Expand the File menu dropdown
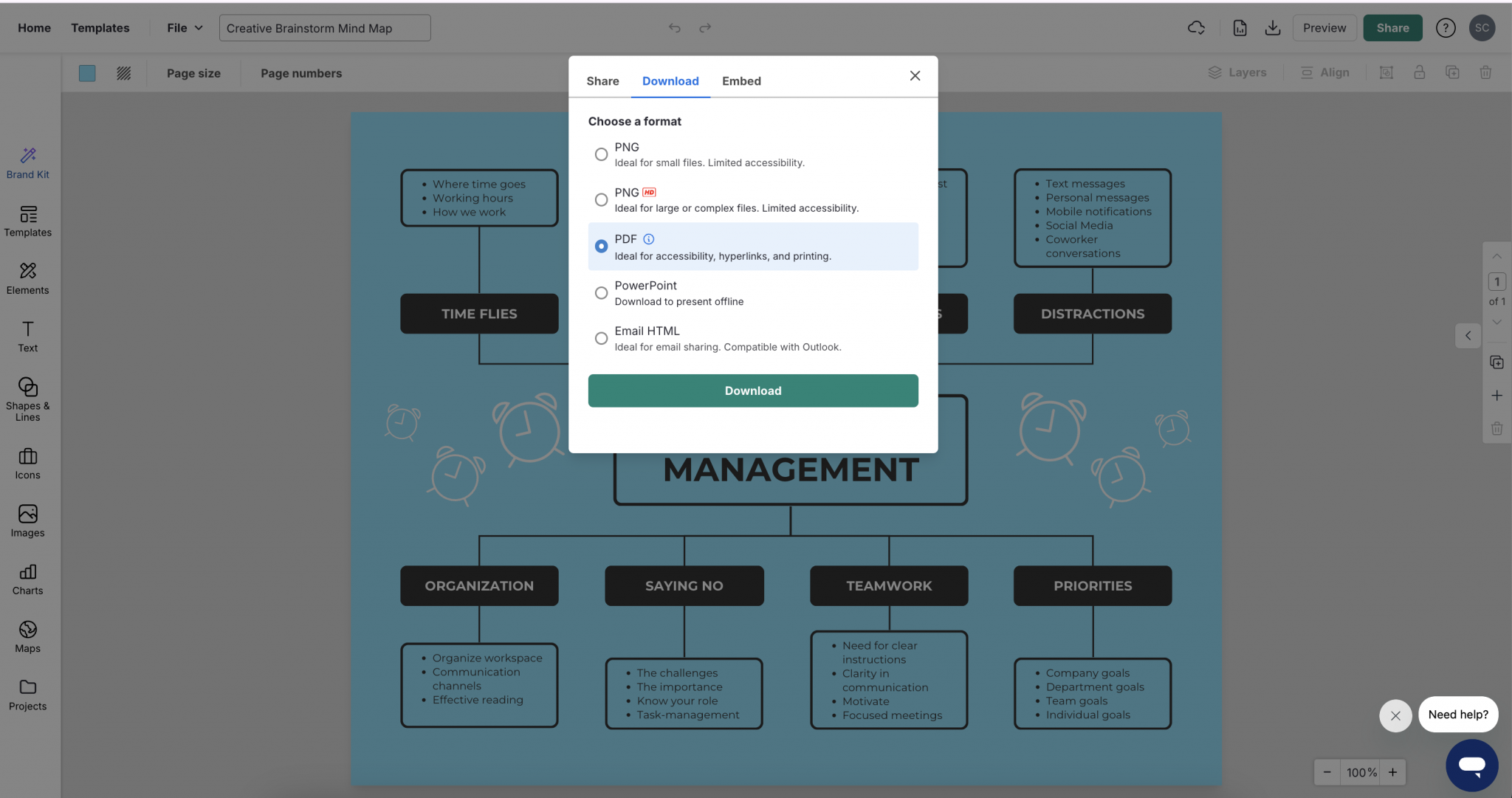This screenshot has width=1512, height=798. point(183,27)
